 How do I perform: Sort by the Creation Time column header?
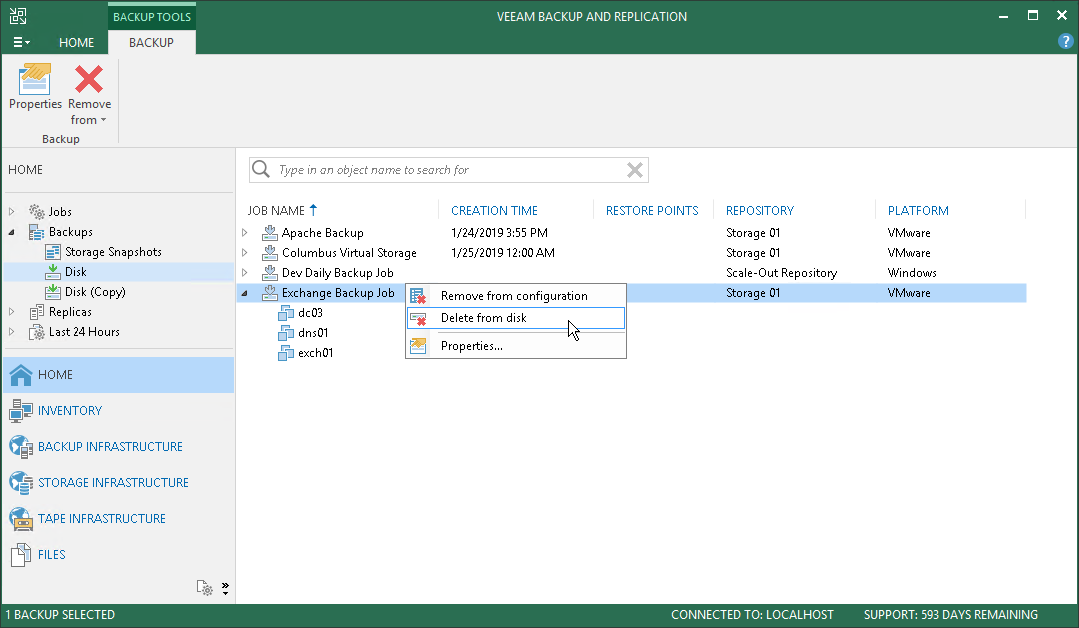494,211
